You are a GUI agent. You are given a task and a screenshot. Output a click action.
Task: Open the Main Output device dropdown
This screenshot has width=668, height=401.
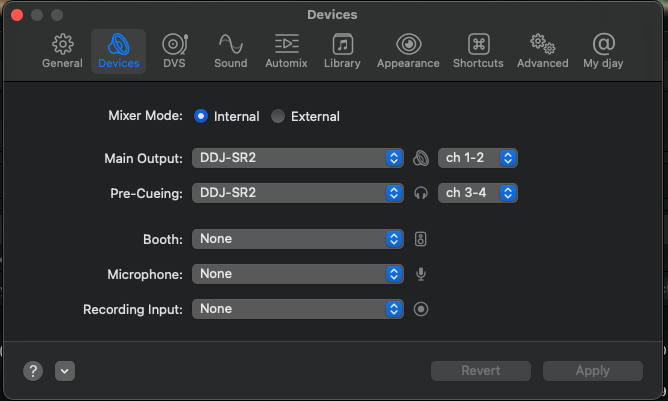coord(297,158)
